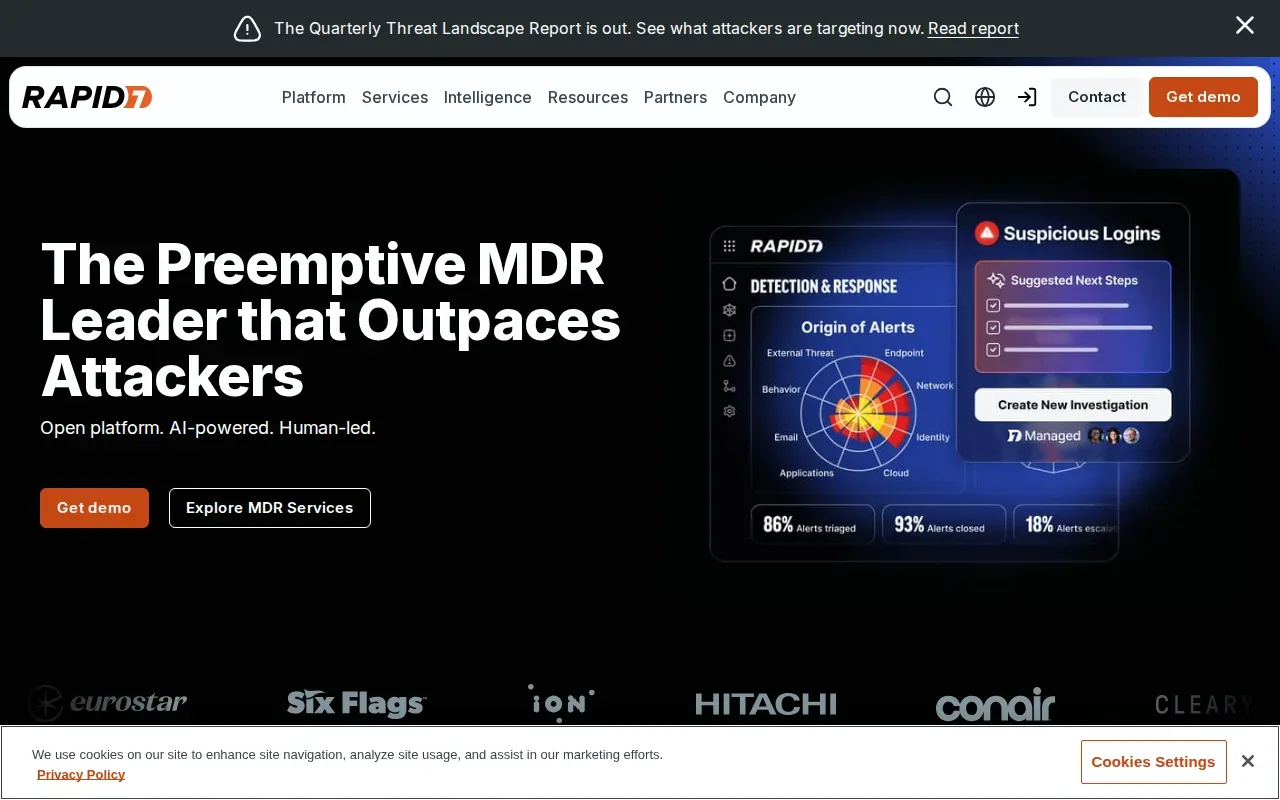This screenshot has height=800, width=1280.
Task: Open the Company menu
Action: coord(759,97)
